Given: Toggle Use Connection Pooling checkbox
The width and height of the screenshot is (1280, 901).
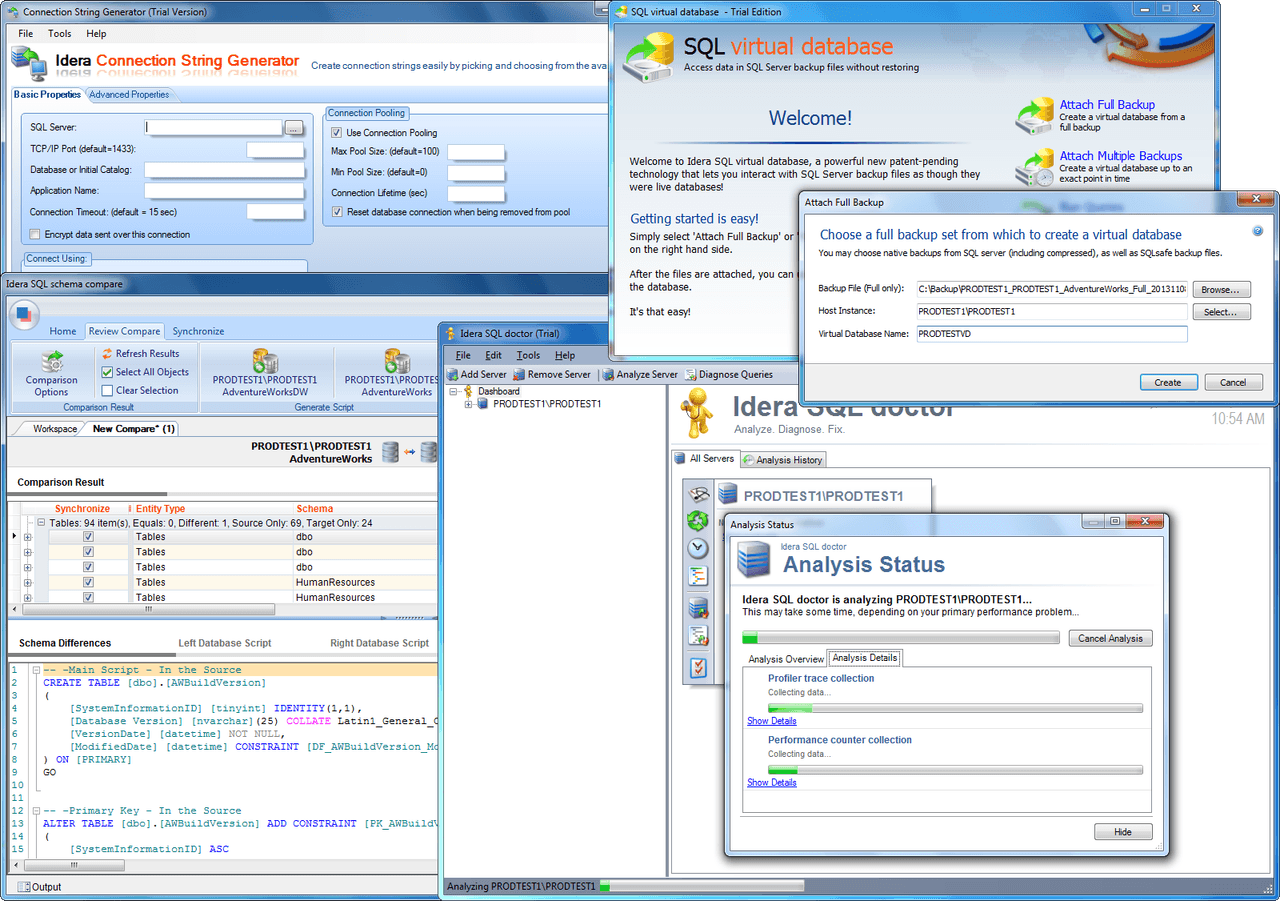Looking at the screenshot, I should click(337, 132).
